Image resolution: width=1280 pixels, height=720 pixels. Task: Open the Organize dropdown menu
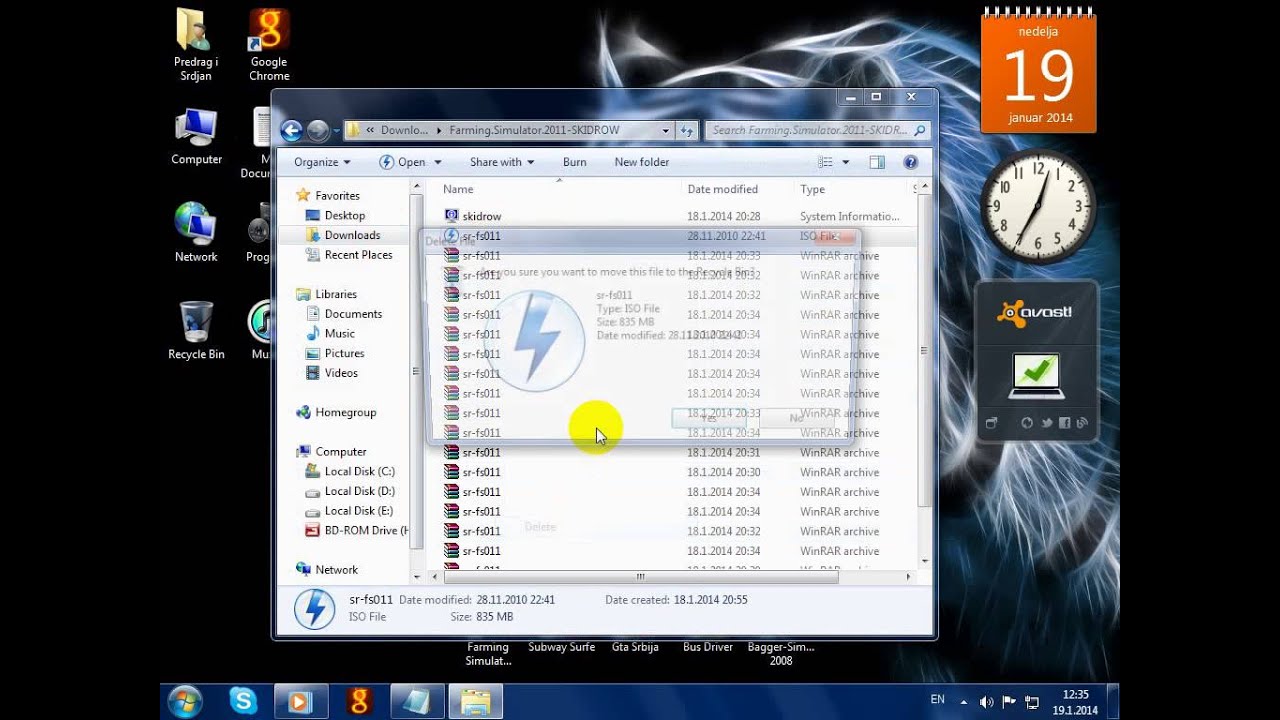[x=322, y=162]
